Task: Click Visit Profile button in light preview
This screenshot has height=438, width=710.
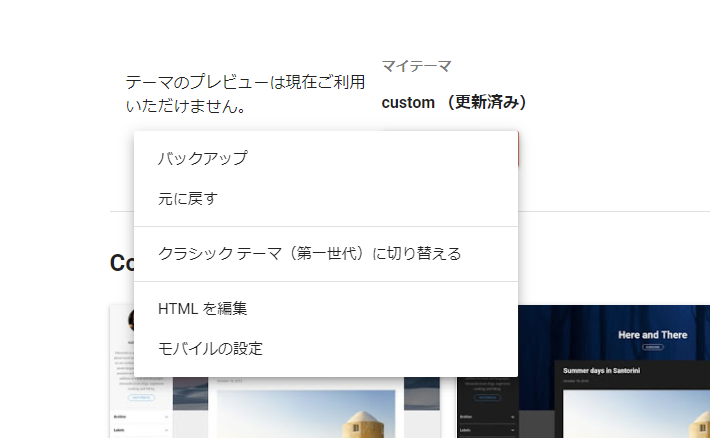Action: [x=141, y=398]
